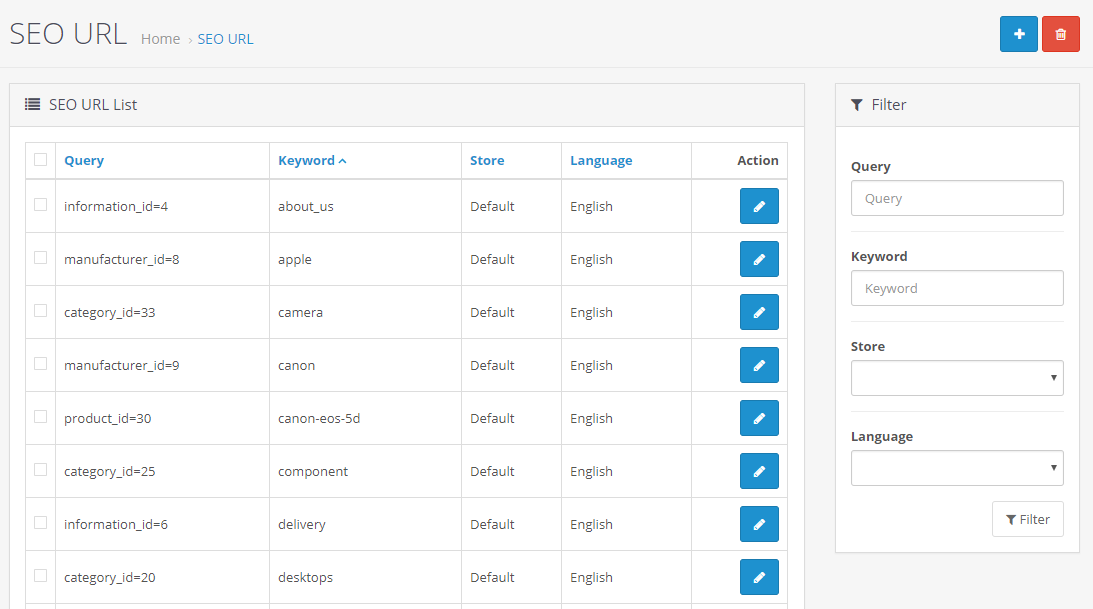The width and height of the screenshot is (1093, 609).
Task: Click the pencil icon for delivery row
Action: coord(759,524)
